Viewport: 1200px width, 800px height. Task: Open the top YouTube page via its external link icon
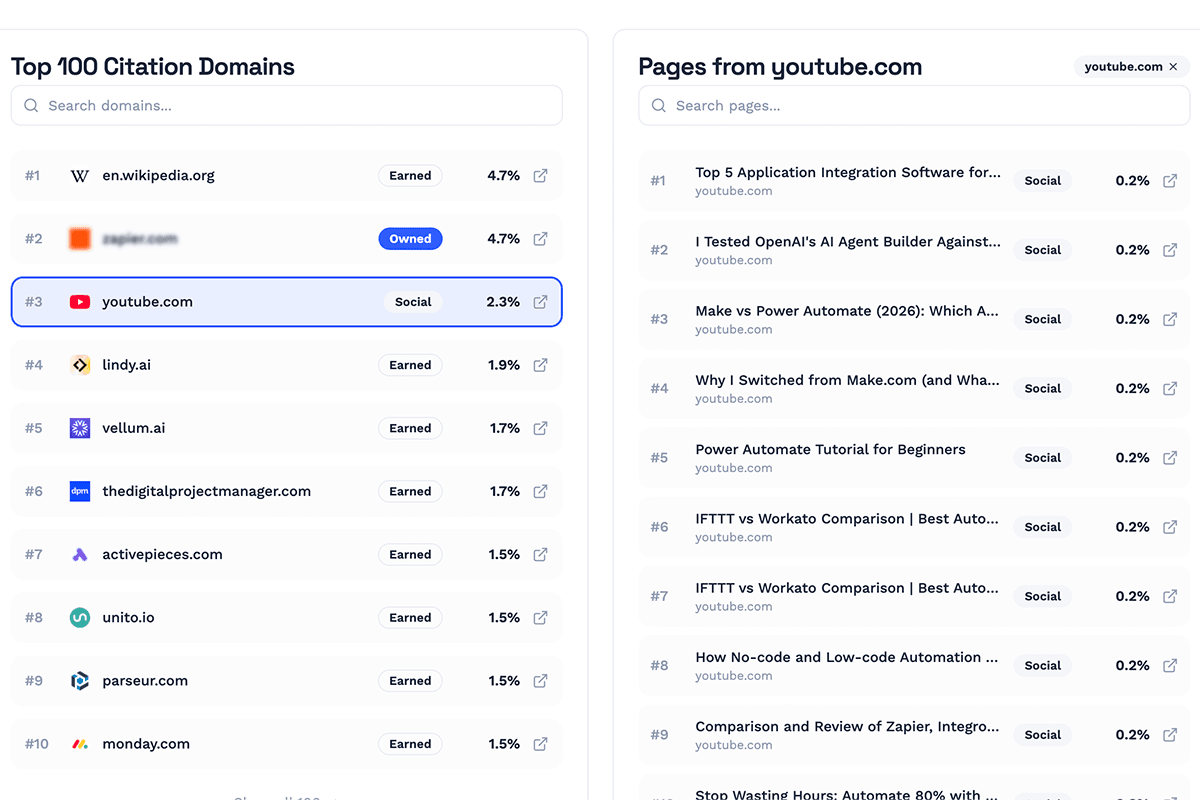click(x=1170, y=180)
